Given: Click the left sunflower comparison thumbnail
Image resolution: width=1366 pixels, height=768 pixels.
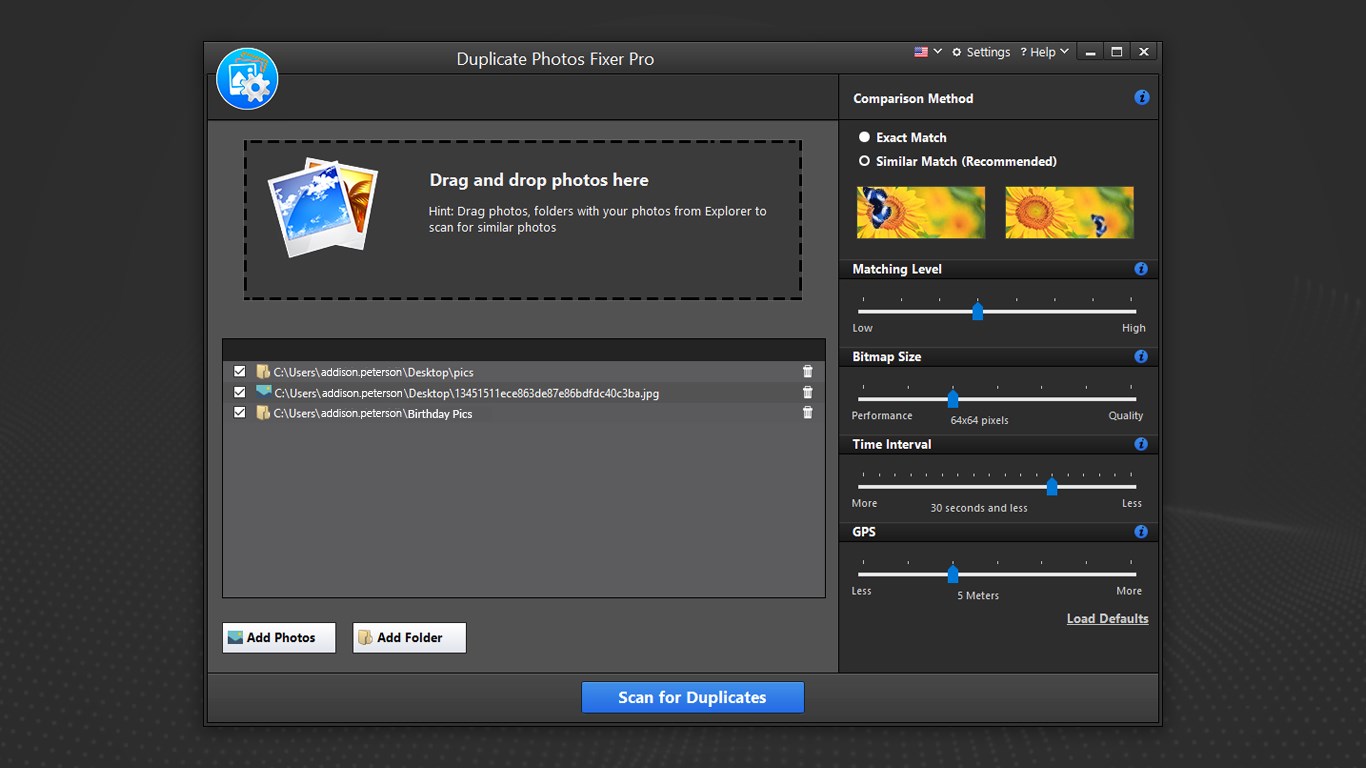Looking at the screenshot, I should 921,212.
